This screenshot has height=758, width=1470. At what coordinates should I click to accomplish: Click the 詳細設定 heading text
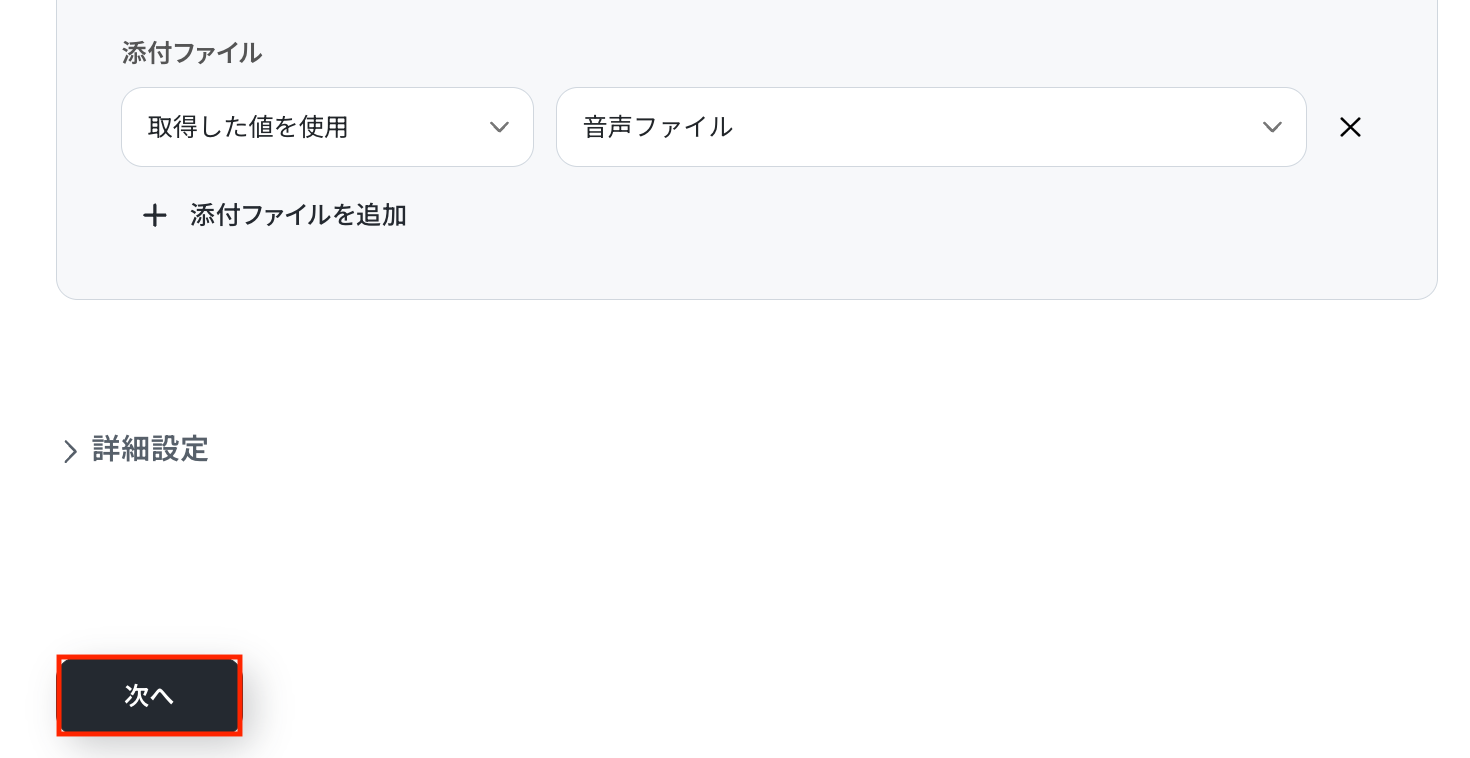point(150,449)
